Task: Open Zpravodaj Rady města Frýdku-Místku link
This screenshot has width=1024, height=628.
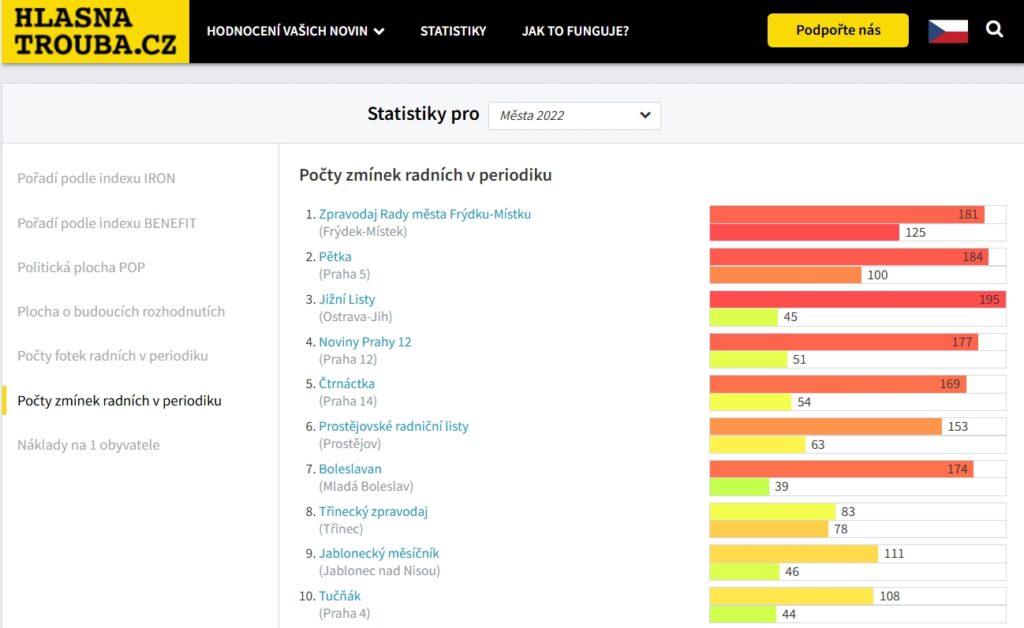Action: point(425,214)
